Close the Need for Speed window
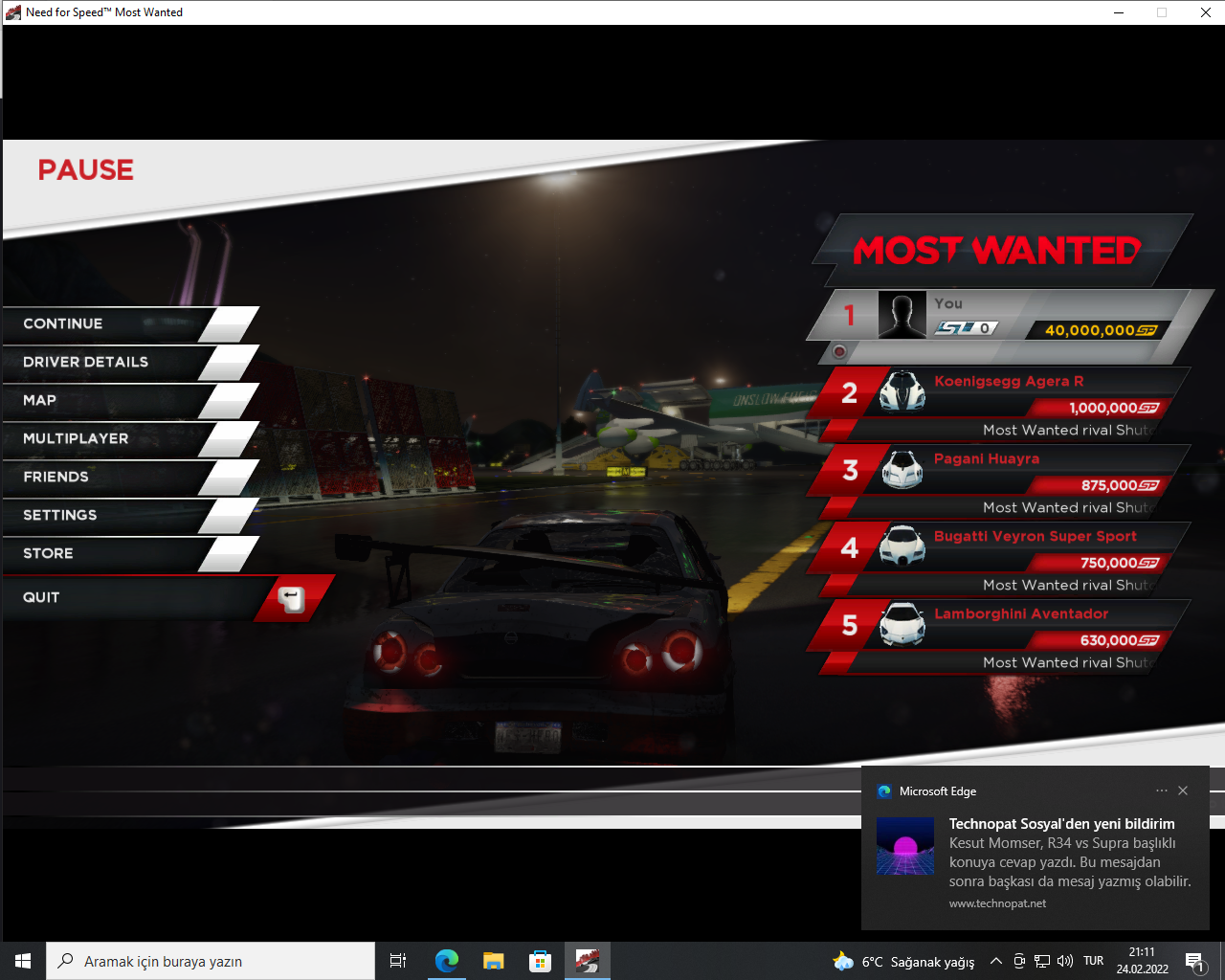This screenshot has height=980, width=1225. 1206,12
